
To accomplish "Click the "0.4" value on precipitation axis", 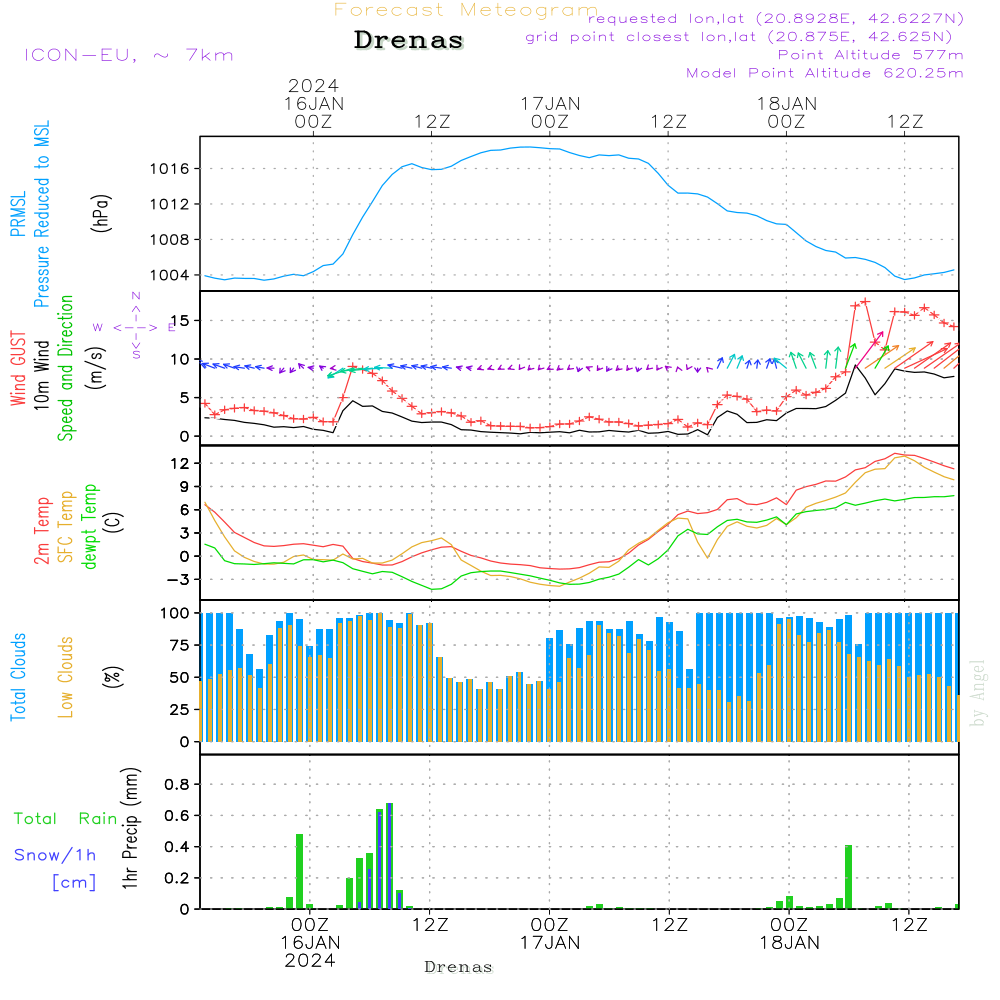I will (177, 847).
